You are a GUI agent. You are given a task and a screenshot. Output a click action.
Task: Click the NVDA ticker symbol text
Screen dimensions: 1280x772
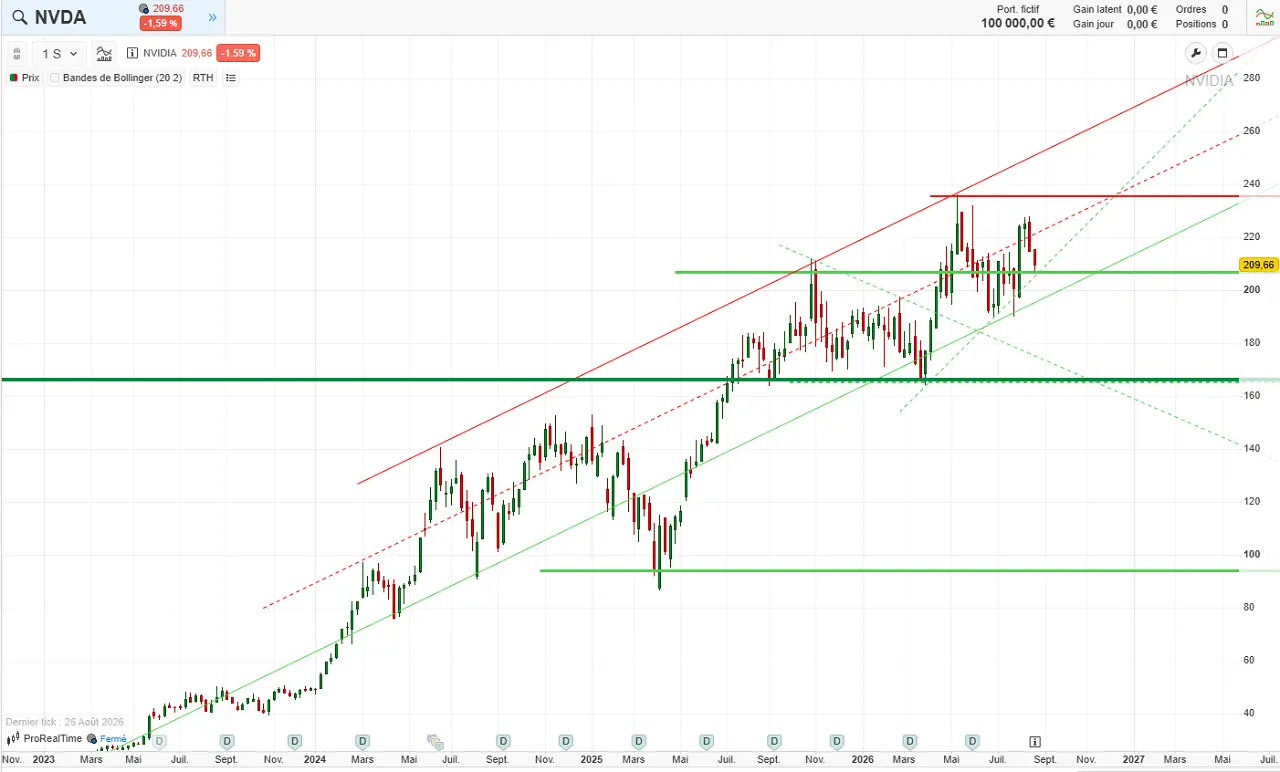pyautogui.click(x=60, y=17)
